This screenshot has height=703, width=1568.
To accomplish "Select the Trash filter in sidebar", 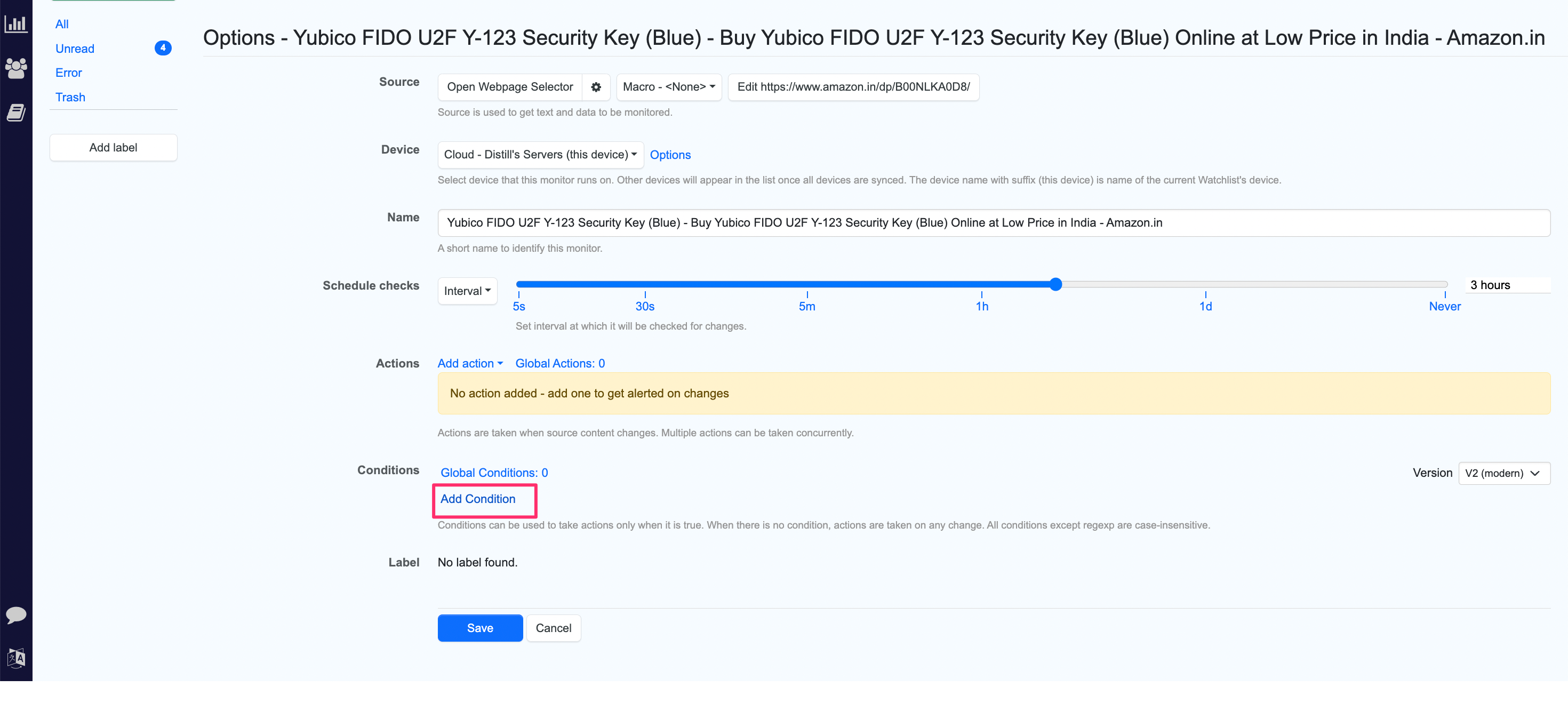I will (x=70, y=98).
